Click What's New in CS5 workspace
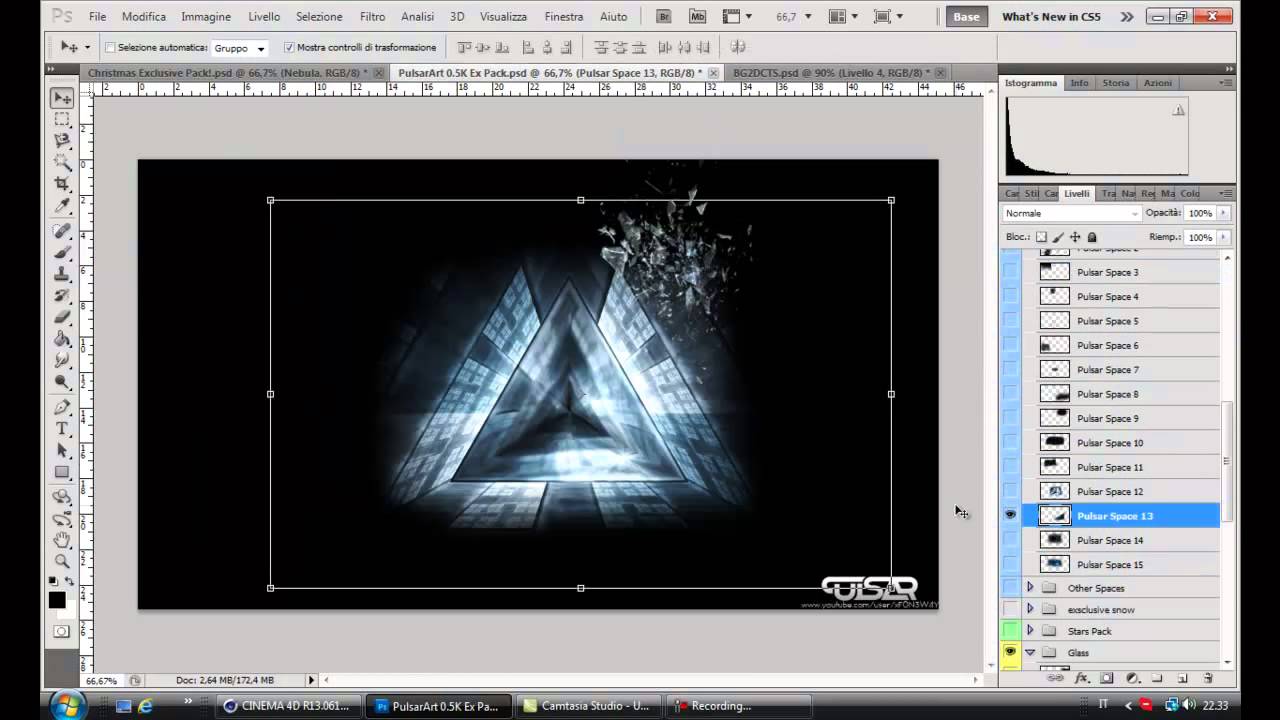 (x=1051, y=17)
